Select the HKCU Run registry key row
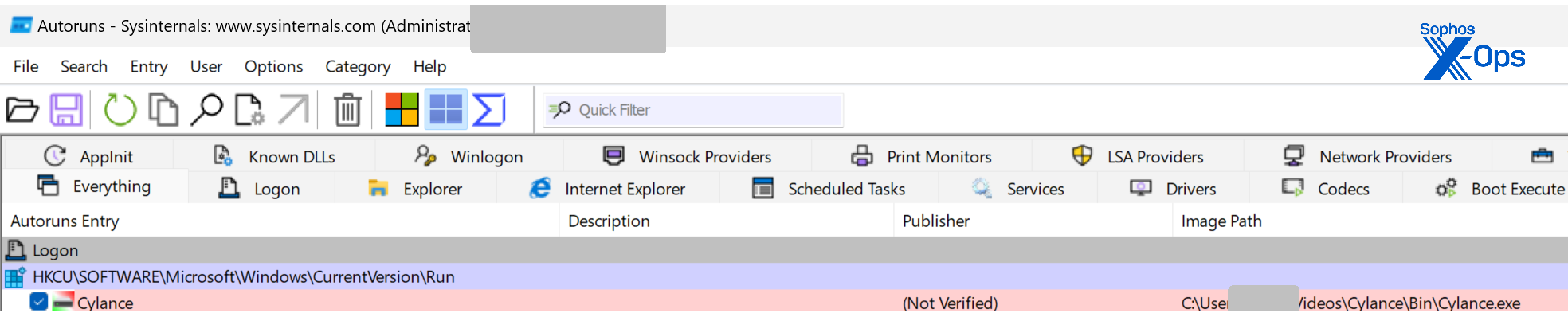Screen dimensions: 1568x325 pyautogui.click(x=243, y=277)
